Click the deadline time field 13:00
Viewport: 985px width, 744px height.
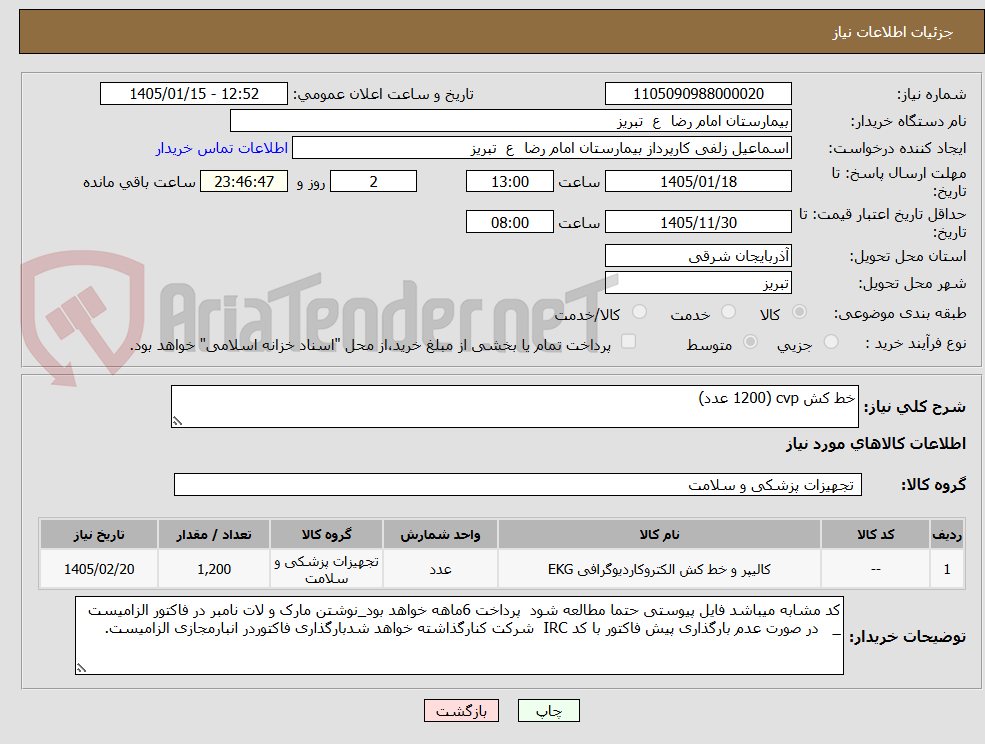pyautogui.click(x=509, y=182)
